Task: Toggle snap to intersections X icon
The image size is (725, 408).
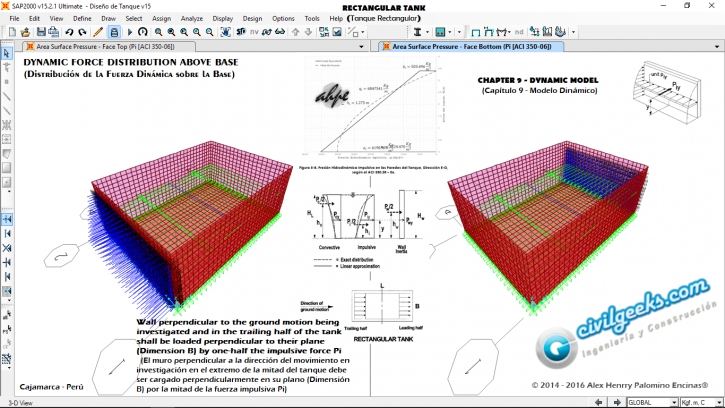Action: click(6, 248)
